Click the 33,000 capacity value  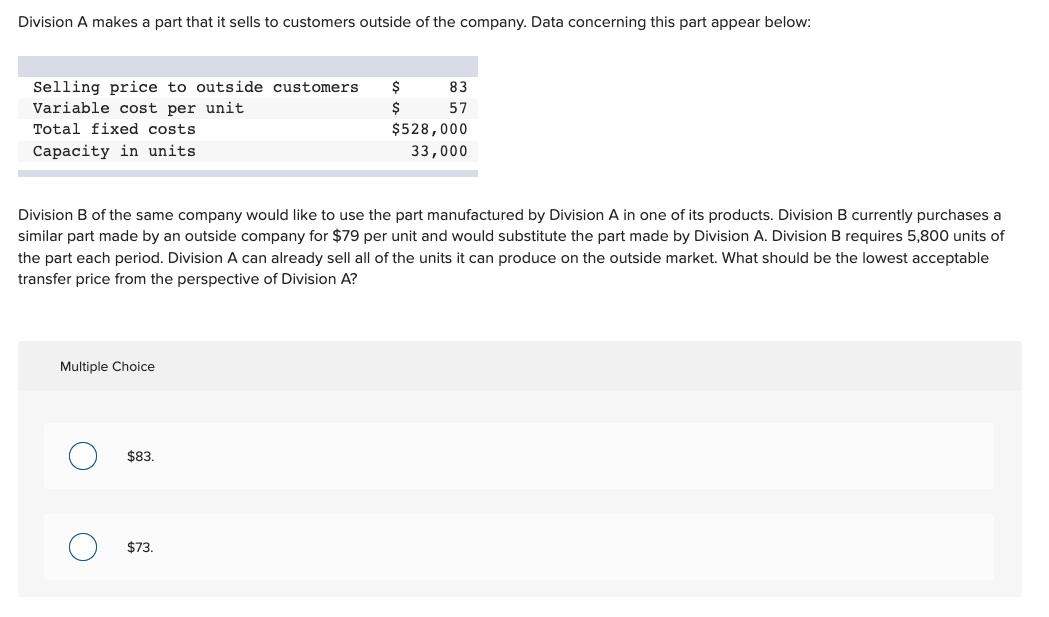coord(440,151)
